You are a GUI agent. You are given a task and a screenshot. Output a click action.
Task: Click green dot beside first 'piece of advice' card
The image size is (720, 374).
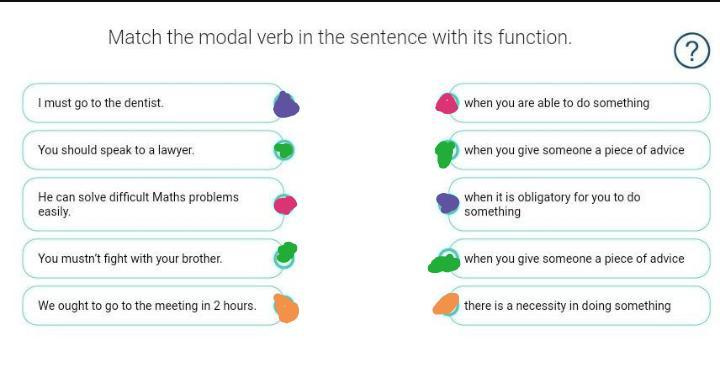pos(445,153)
